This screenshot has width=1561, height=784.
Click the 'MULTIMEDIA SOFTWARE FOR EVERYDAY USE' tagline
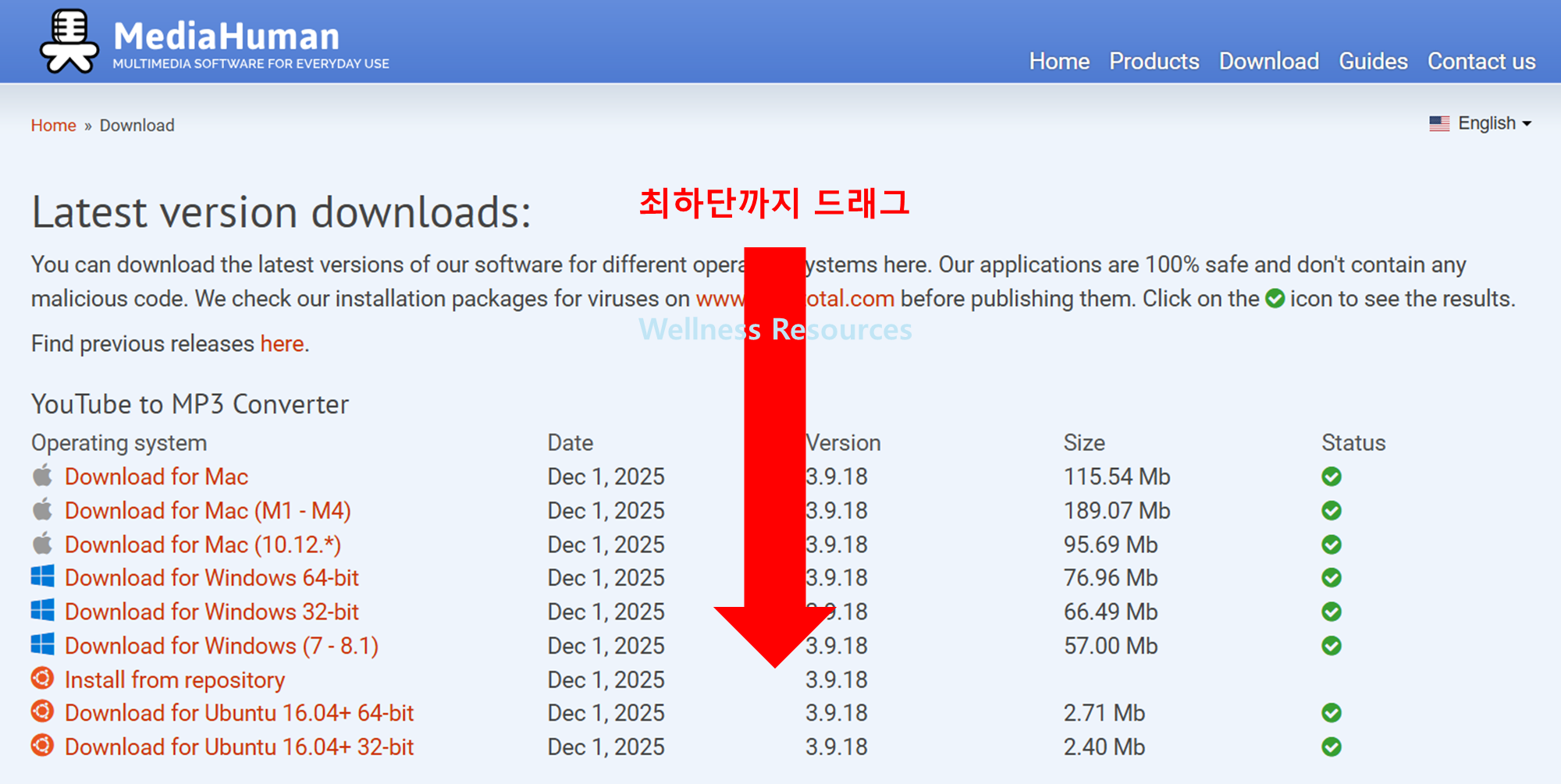[251, 64]
